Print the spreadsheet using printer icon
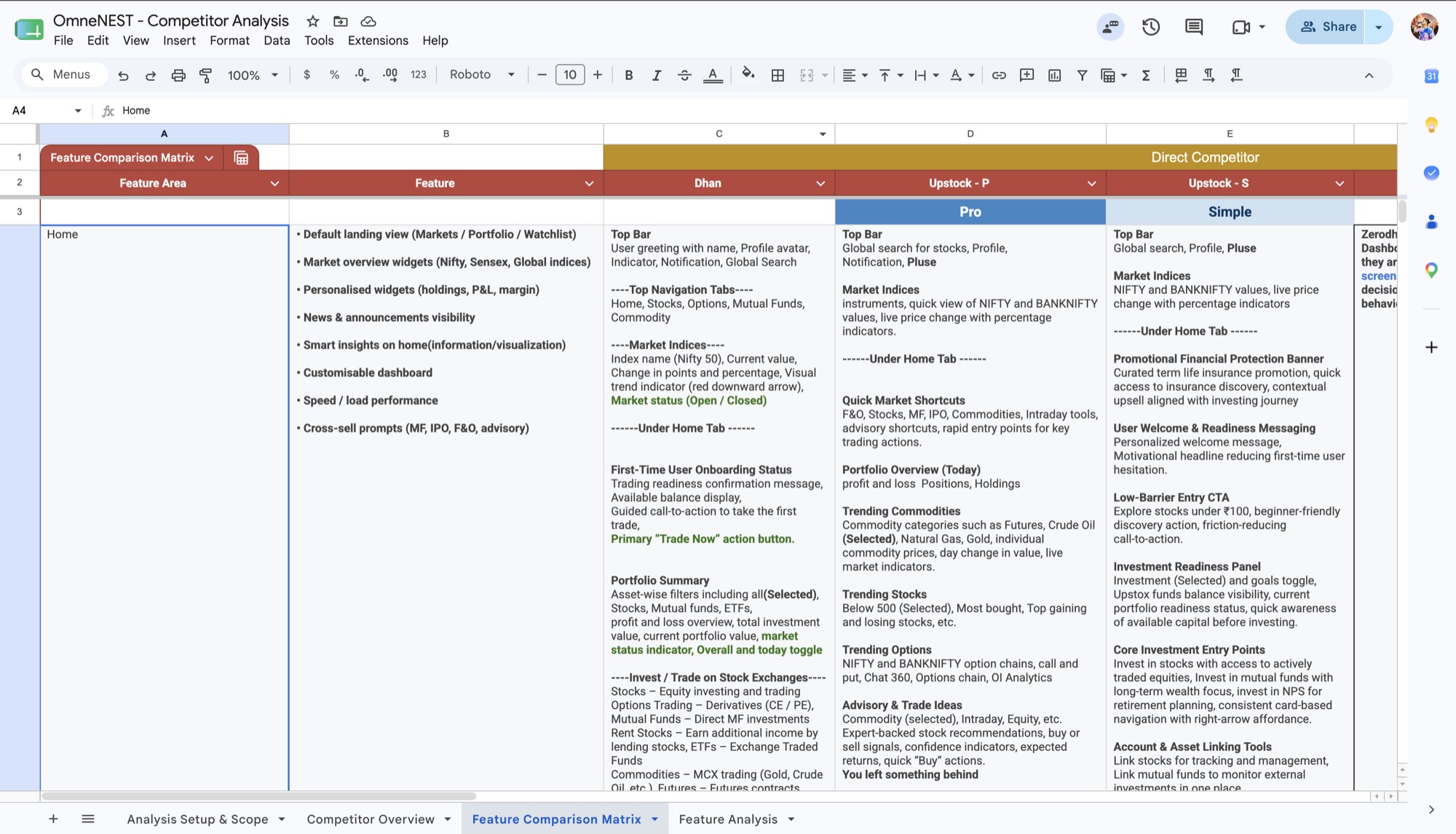 tap(178, 75)
